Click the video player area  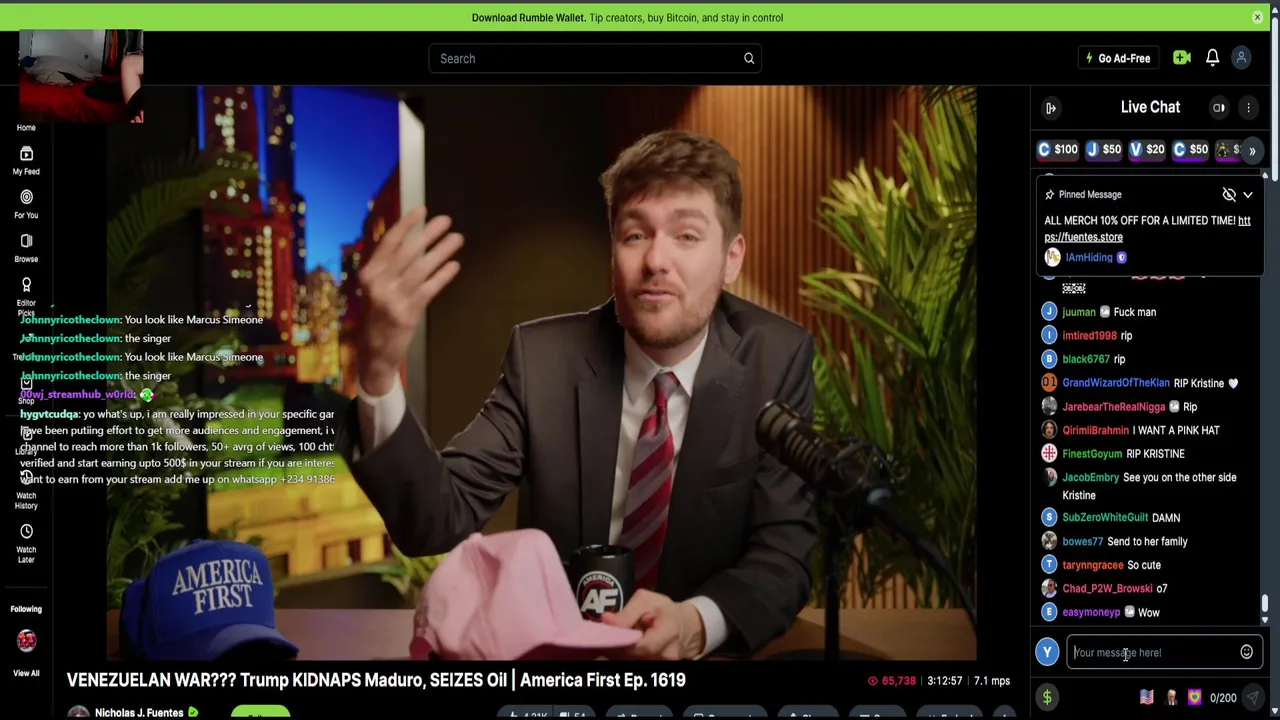[541, 373]
